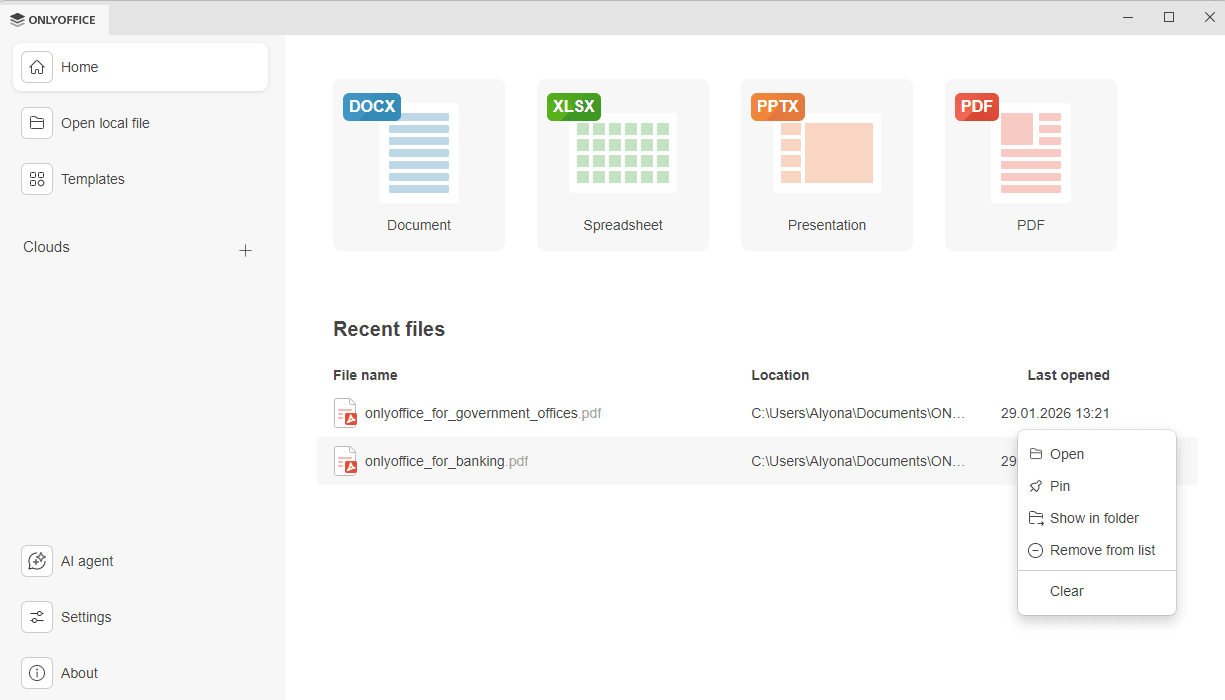This screenshot has height=700, width=1225.
Task: Click the About info icon
Action: point(37,673)
